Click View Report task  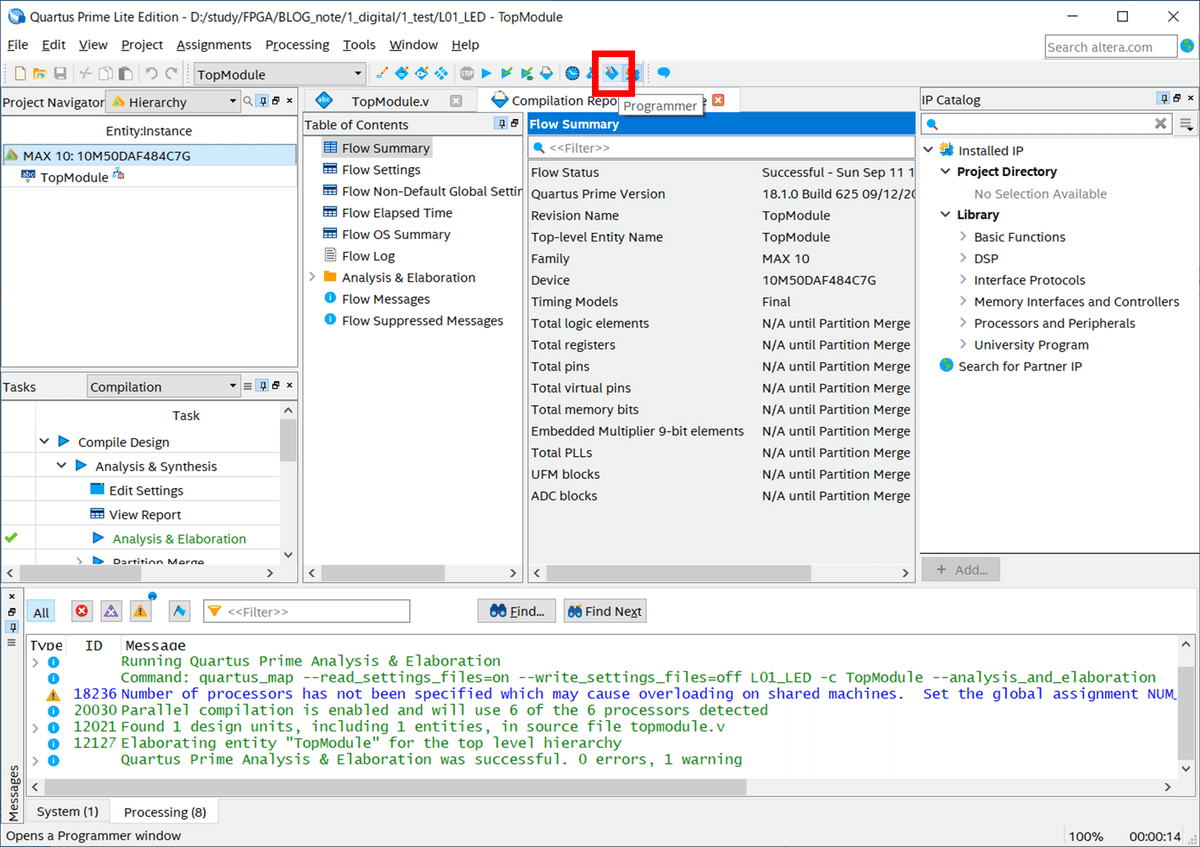(x=145, y=514)
